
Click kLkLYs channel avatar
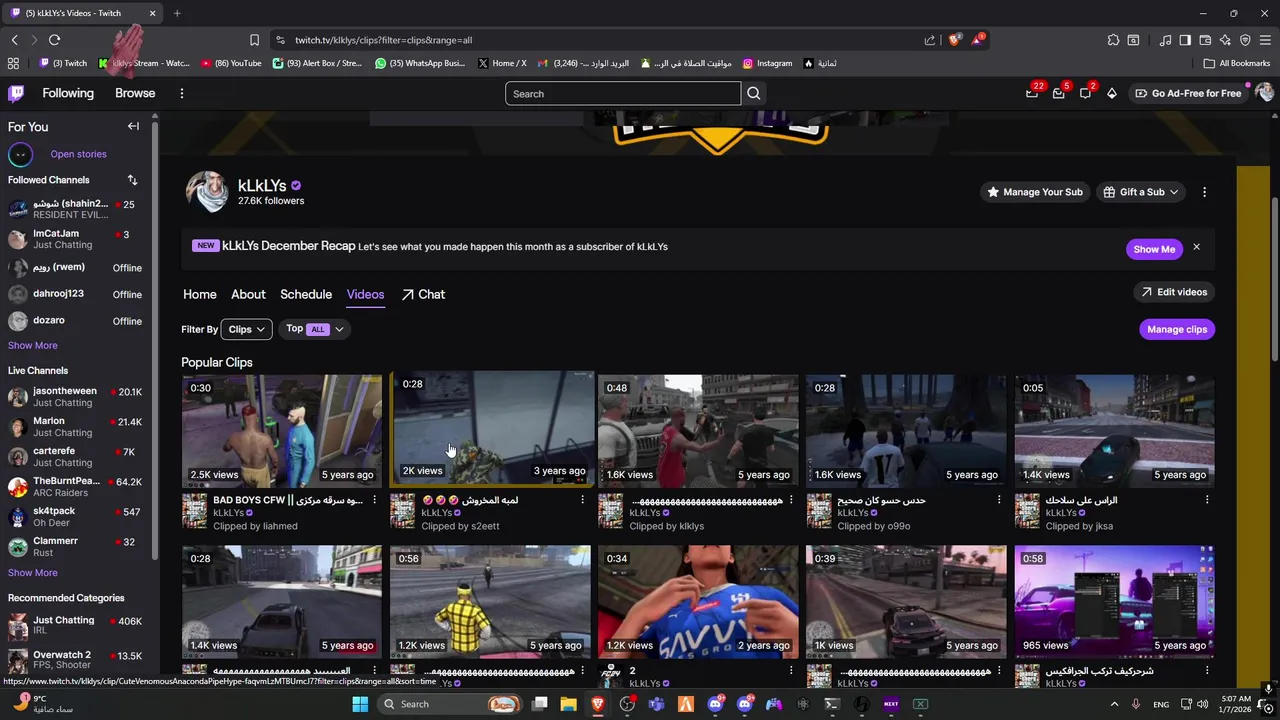(207, 192)
